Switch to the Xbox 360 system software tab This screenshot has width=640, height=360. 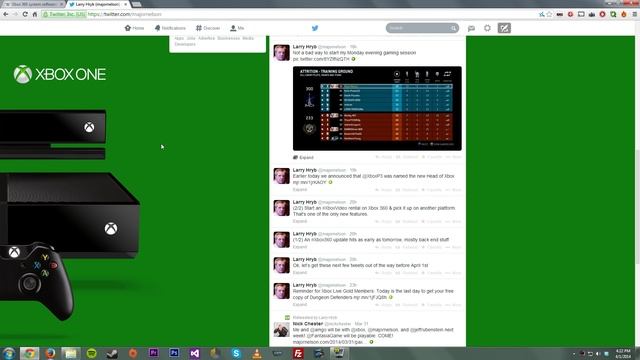pyautogui.click(x=33, y=4)
